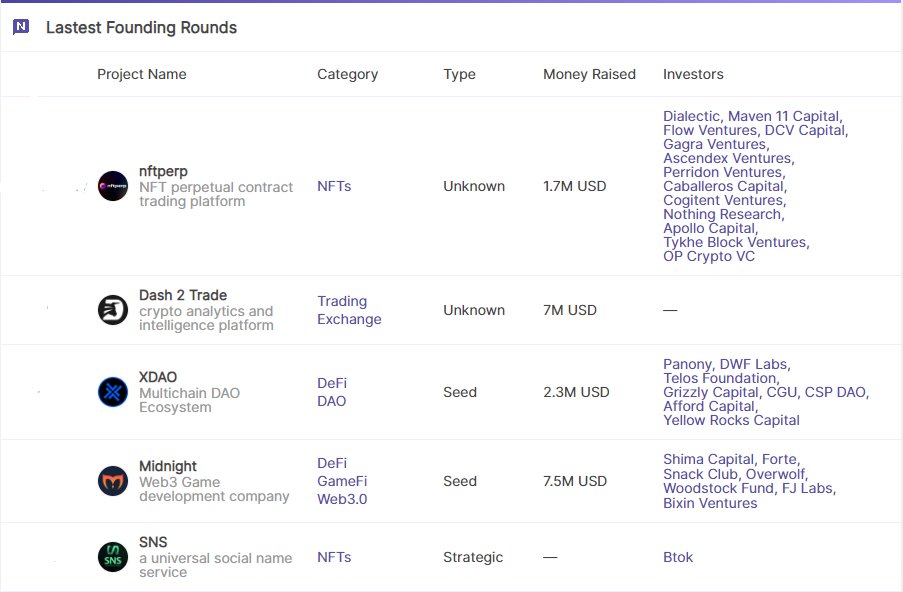Open Caballeros Capital investor link
903x592 pixels.
[723, 186]
